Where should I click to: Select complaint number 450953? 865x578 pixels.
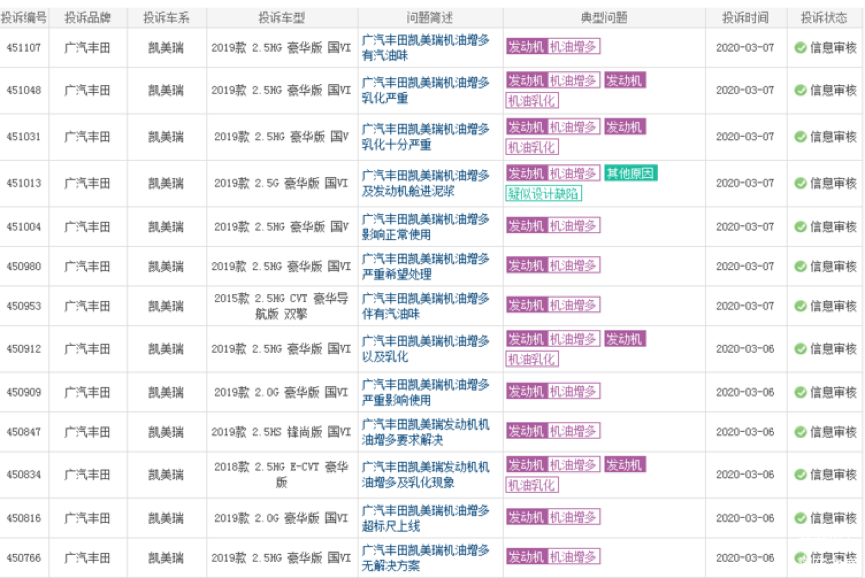24,306
